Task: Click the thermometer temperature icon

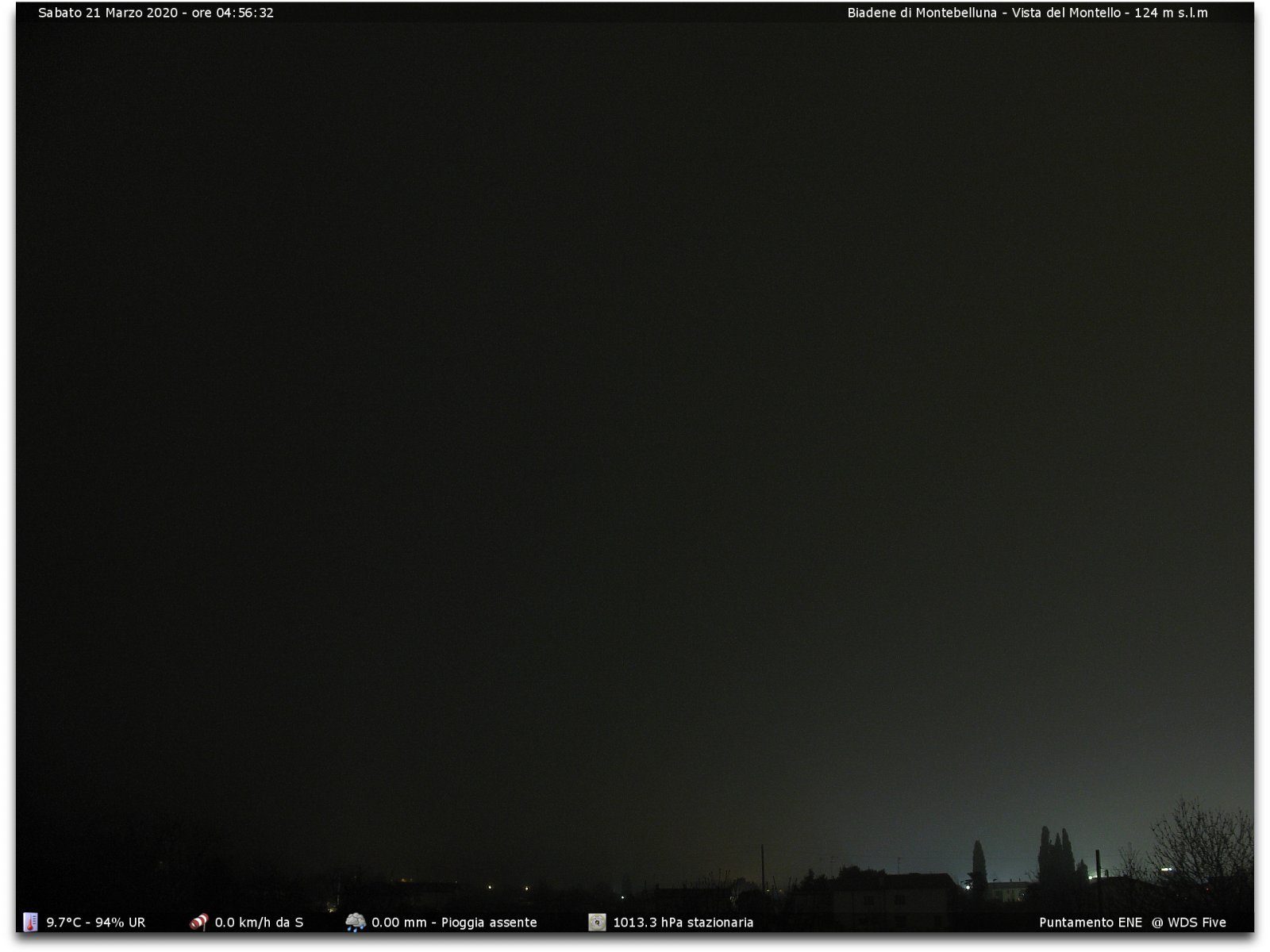Action: (30, 922)
